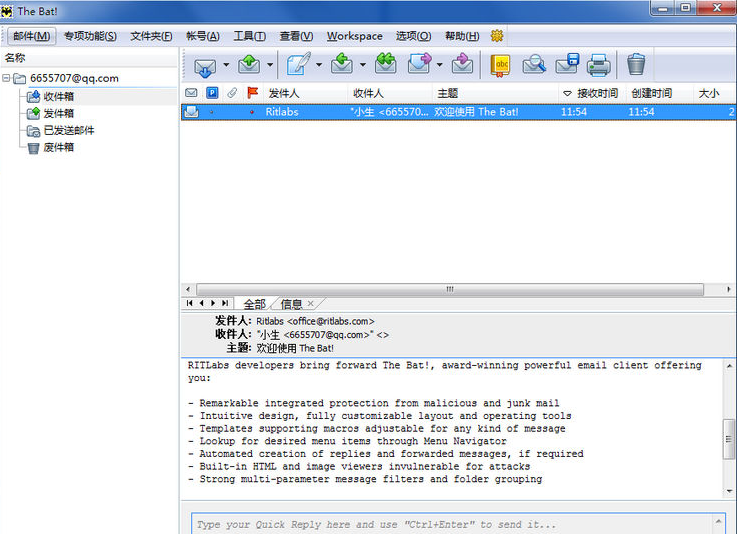This screenshot has height=534, width=737.
Task: Click the message list horizontal scrollbar thumb
Action: (450, 289)
